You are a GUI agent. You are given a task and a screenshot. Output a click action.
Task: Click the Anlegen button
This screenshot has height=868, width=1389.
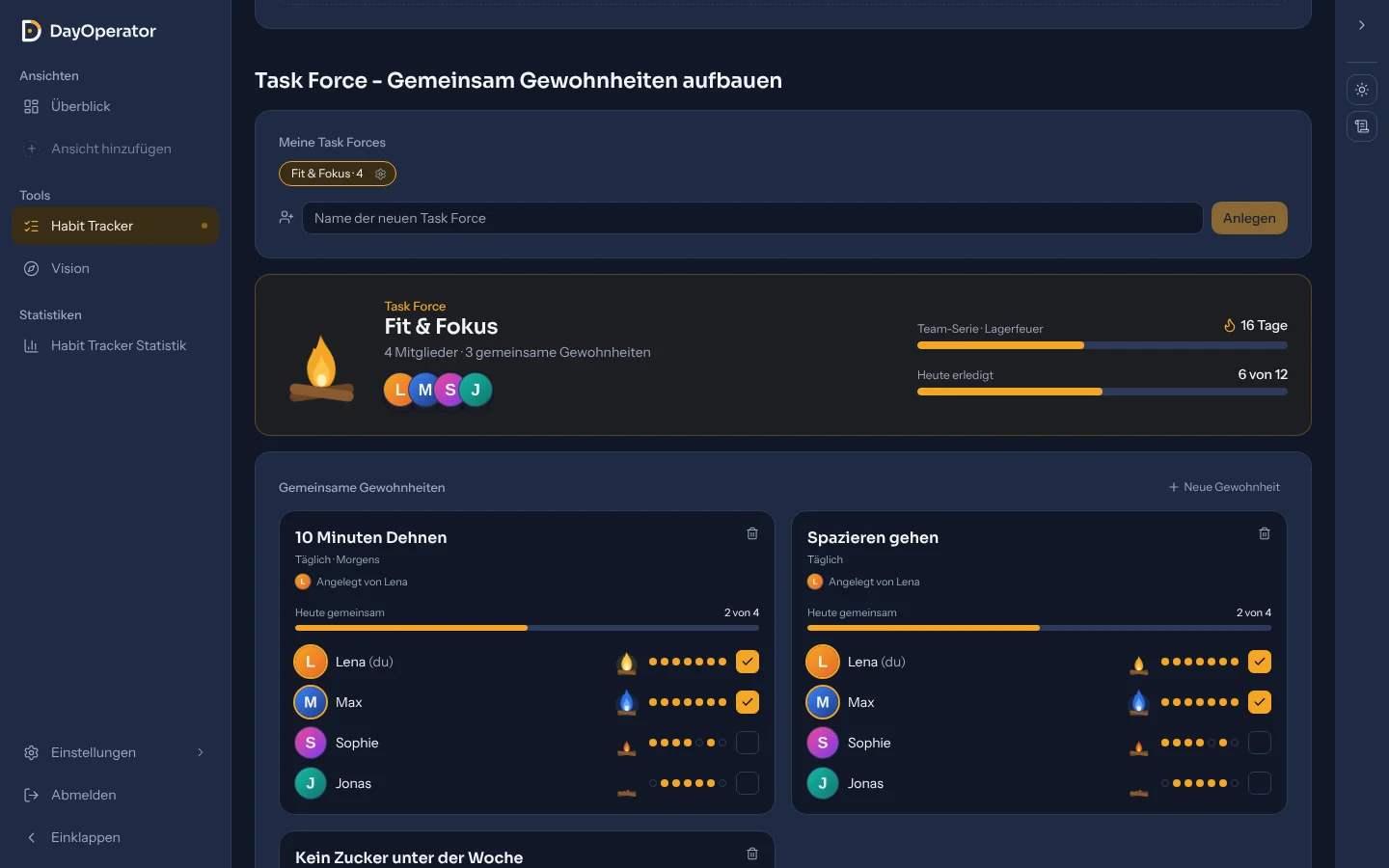point(1249,218)
